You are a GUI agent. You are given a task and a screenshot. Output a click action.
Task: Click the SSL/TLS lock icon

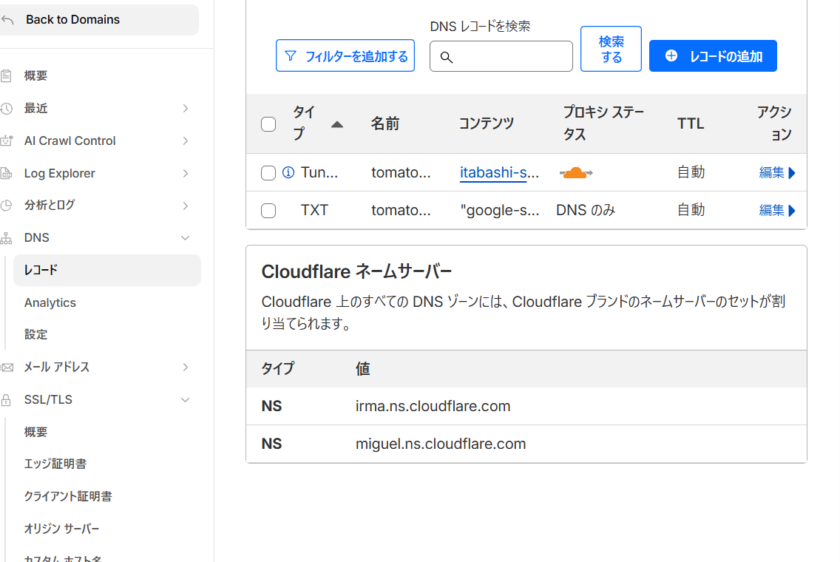pyautogui.click(x=6, y=400)
